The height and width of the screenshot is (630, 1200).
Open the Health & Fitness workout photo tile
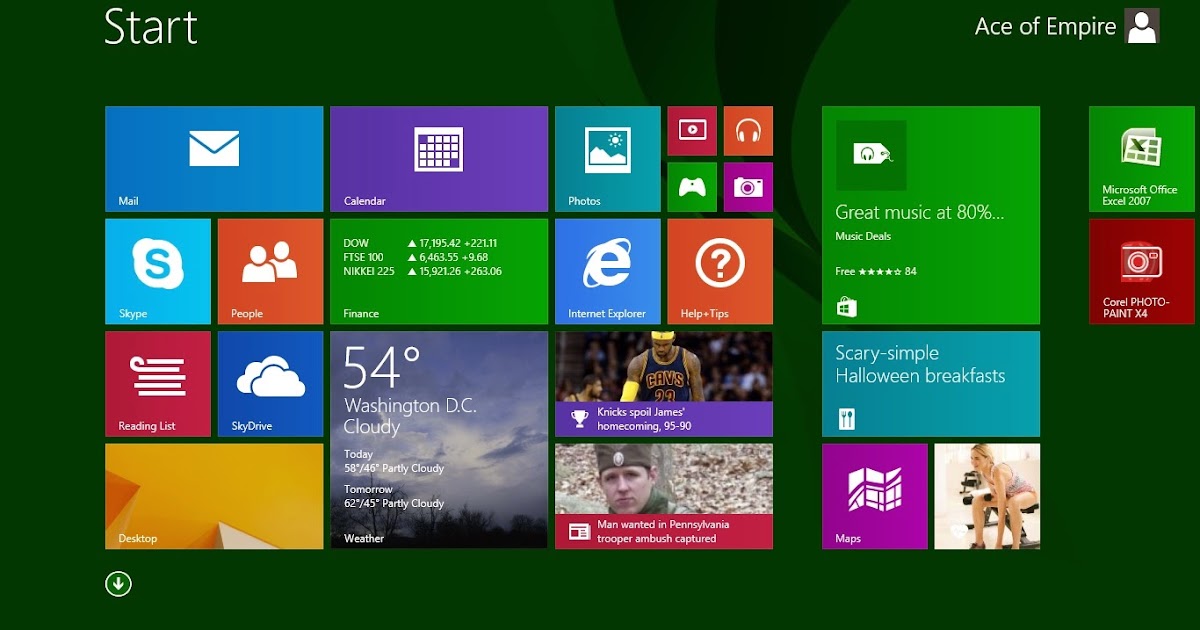tap(987, 496)
